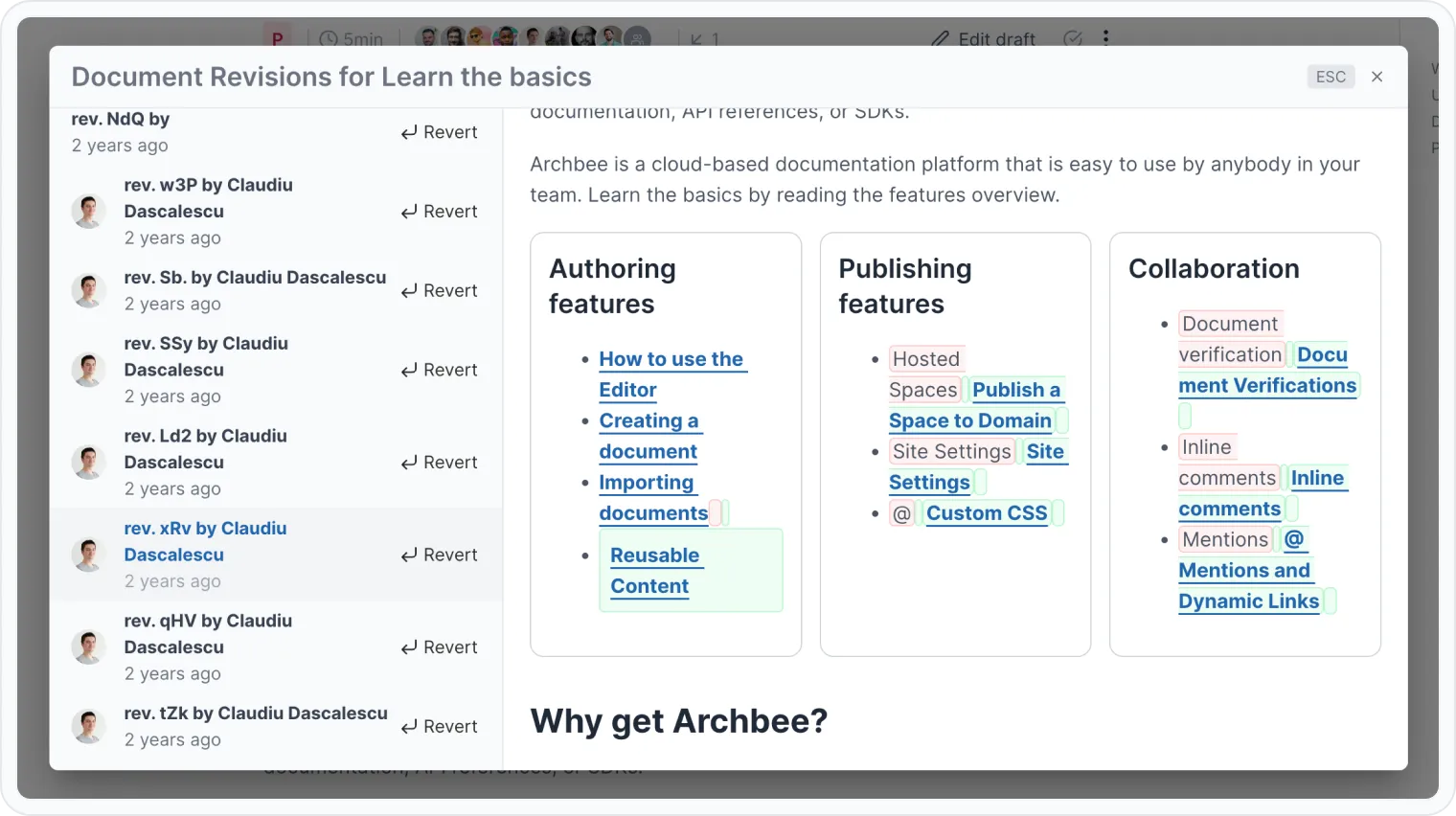Revert to revision NdQ

tap(439, 132)
